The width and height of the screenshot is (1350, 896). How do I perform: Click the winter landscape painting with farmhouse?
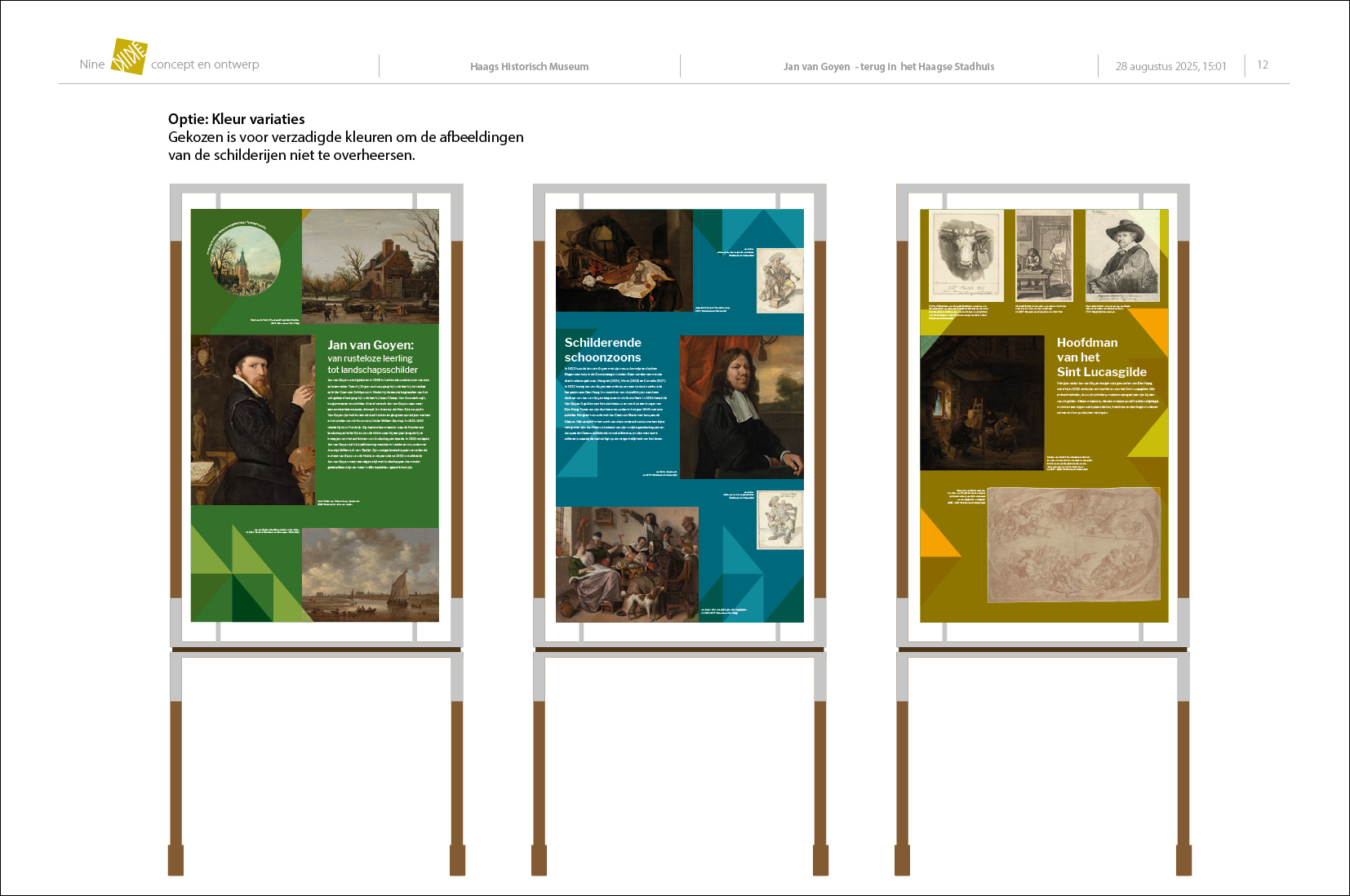click(x=370, y=267)
